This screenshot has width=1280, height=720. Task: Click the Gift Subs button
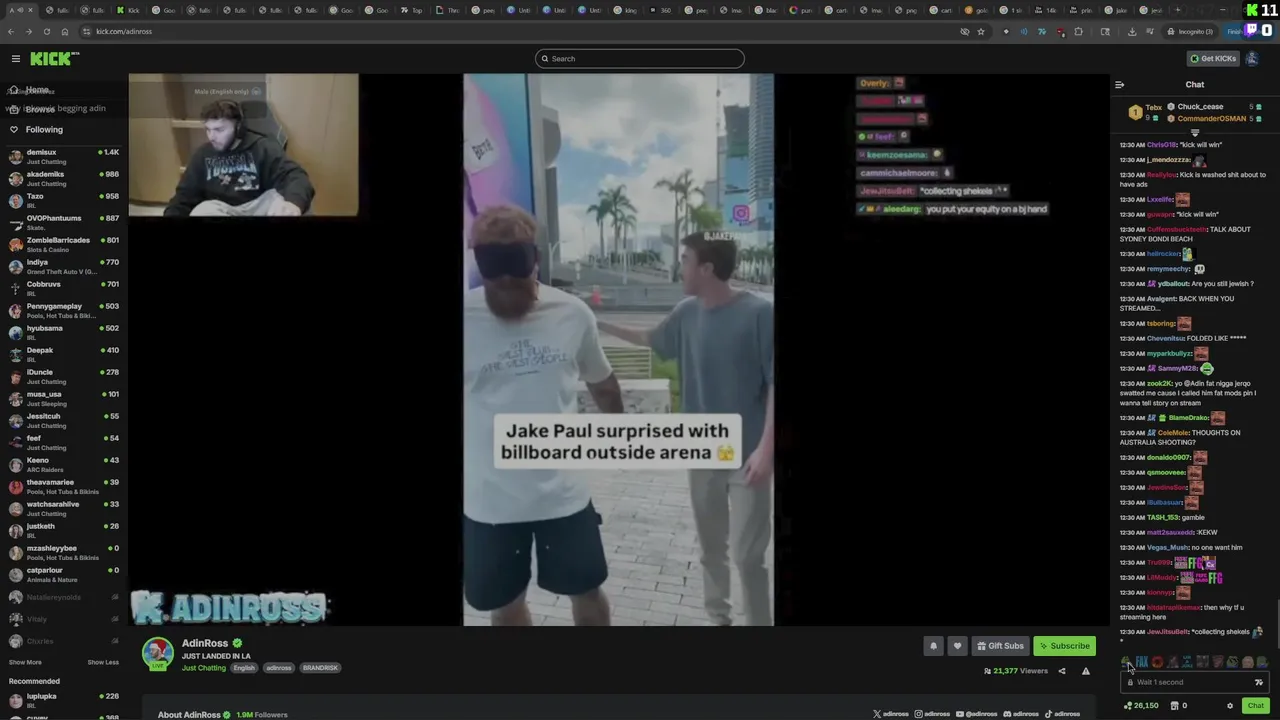[x=1000, y=646]
